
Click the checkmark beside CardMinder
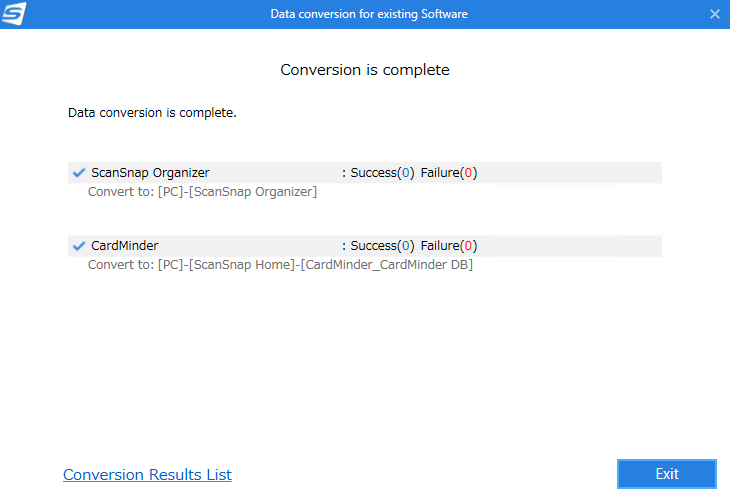78,245
